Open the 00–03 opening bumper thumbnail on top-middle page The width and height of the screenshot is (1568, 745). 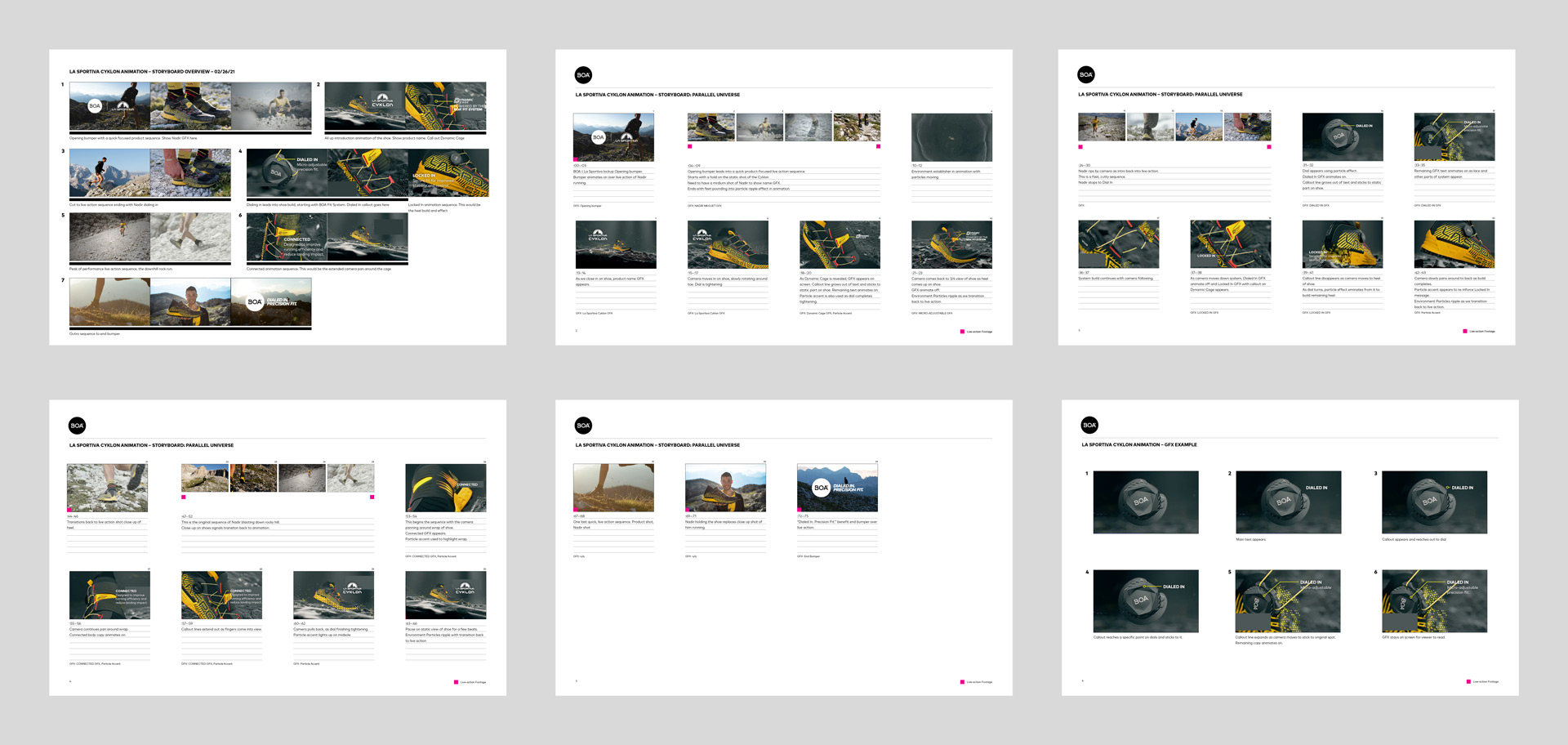pyautogui.click(x=613, y=137)
